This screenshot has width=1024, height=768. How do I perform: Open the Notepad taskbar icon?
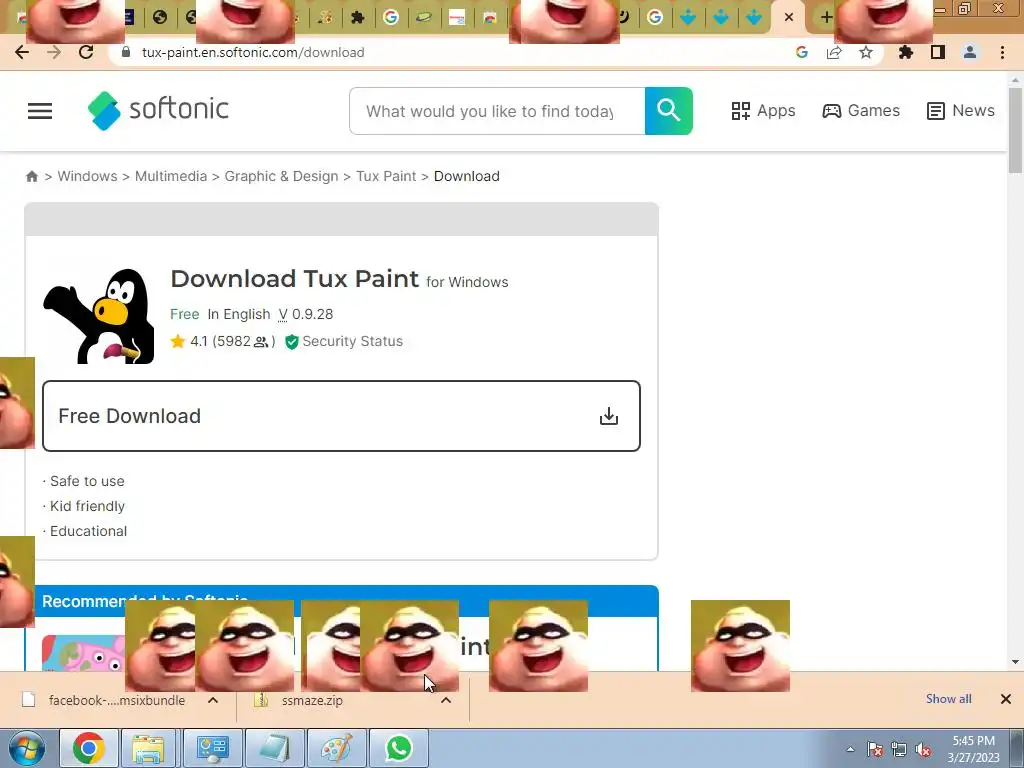[x=274, y=748]
